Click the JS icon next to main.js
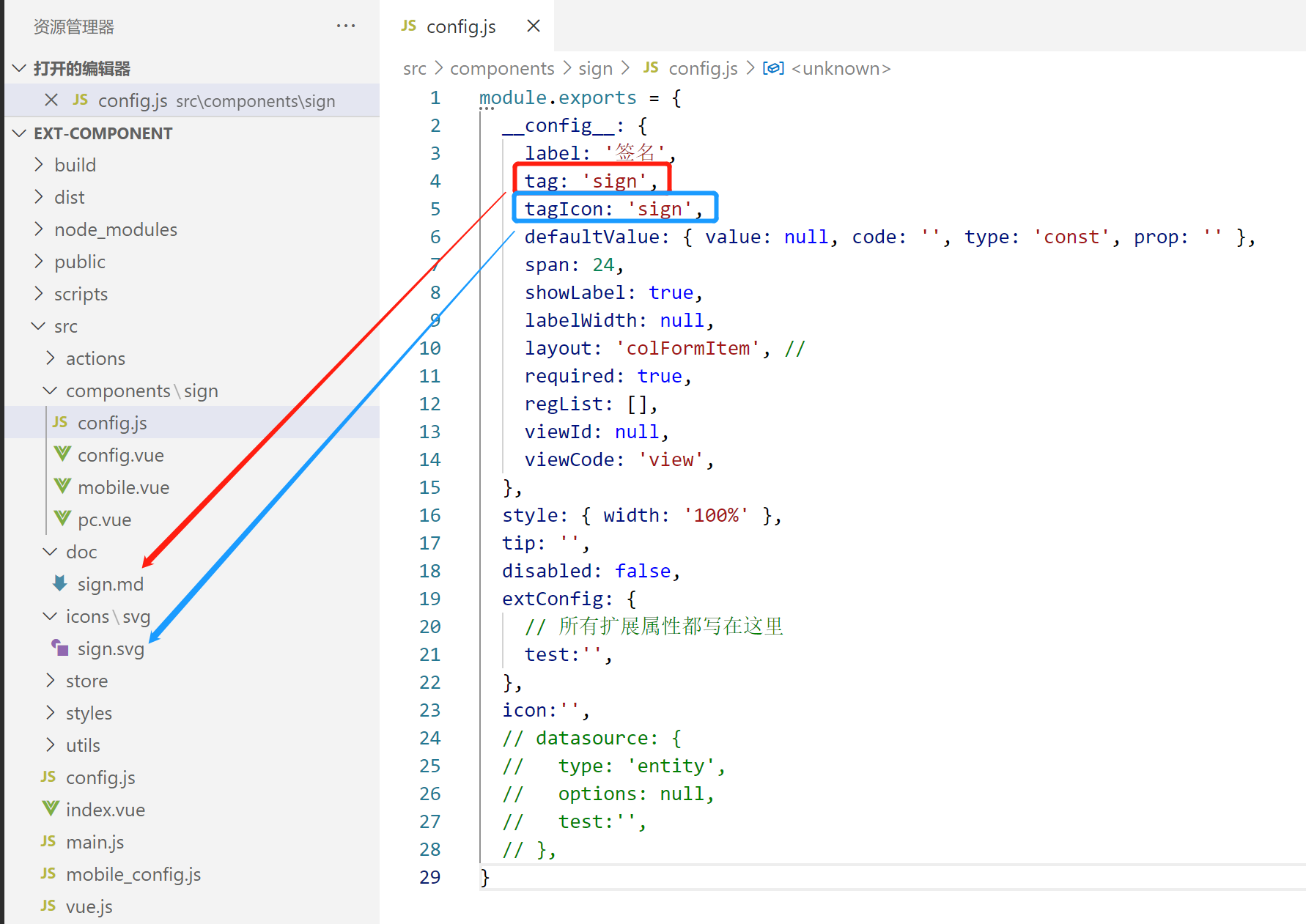This screenshot has width=1306, height=924. click(48, 842)
